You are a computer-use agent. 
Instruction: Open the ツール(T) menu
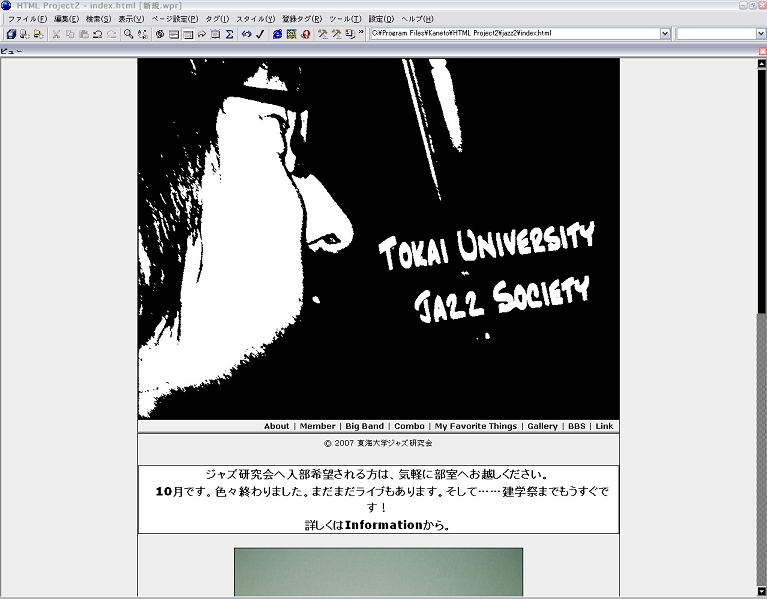click(345, 19)
